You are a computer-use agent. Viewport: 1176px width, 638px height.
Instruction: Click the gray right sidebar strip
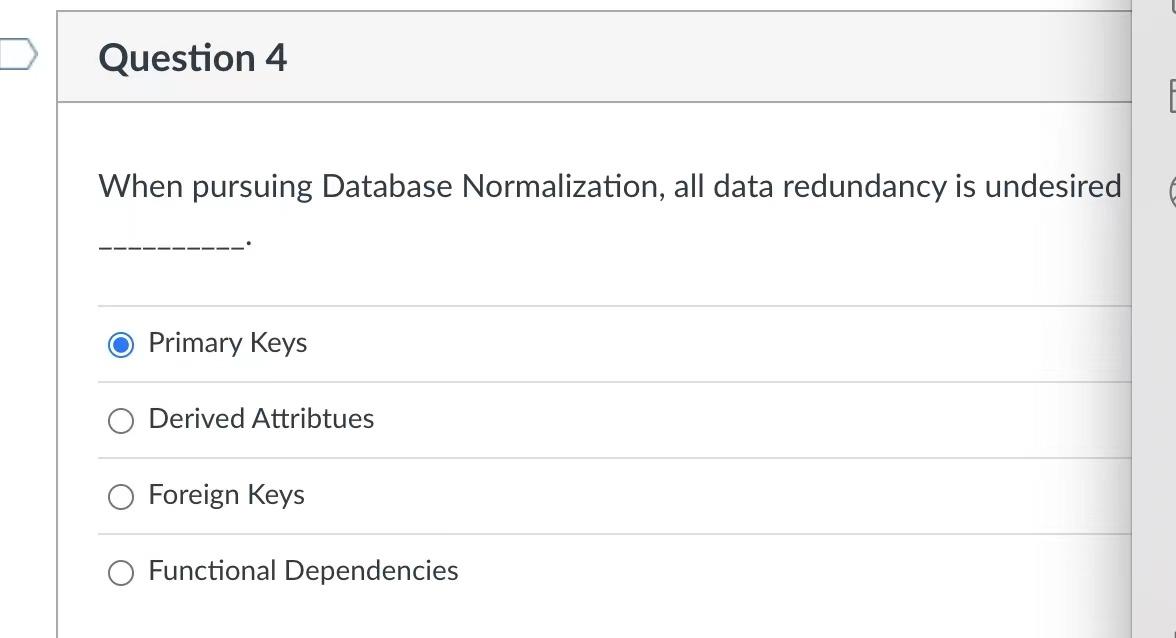click(x=1153, y=400)
